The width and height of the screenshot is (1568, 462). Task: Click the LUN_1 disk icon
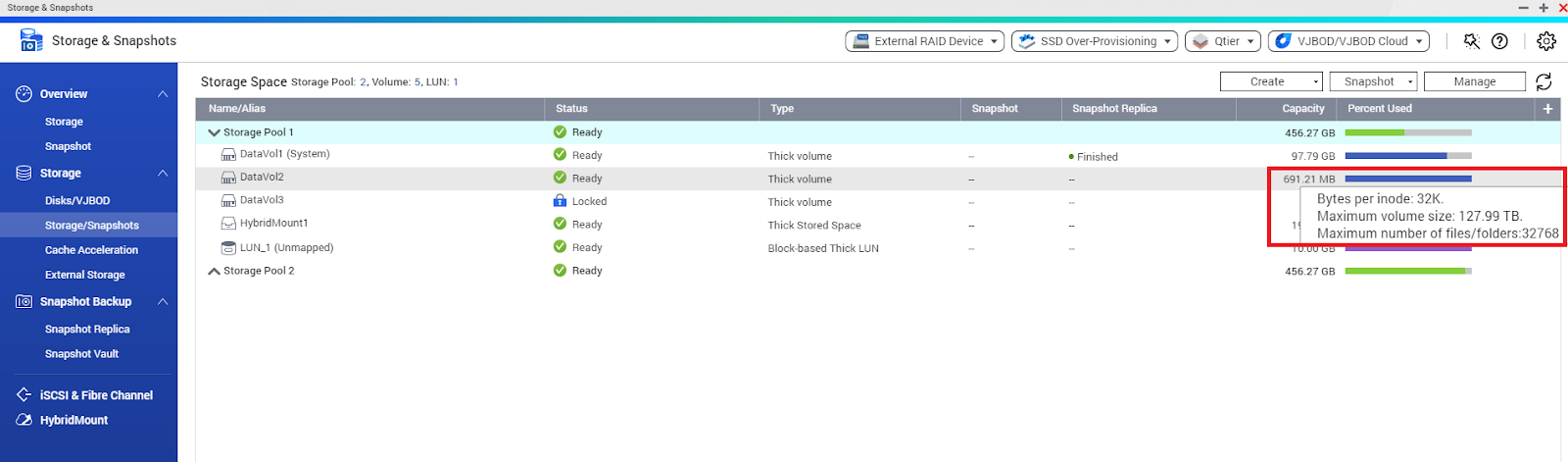click(x=228, y=248)
